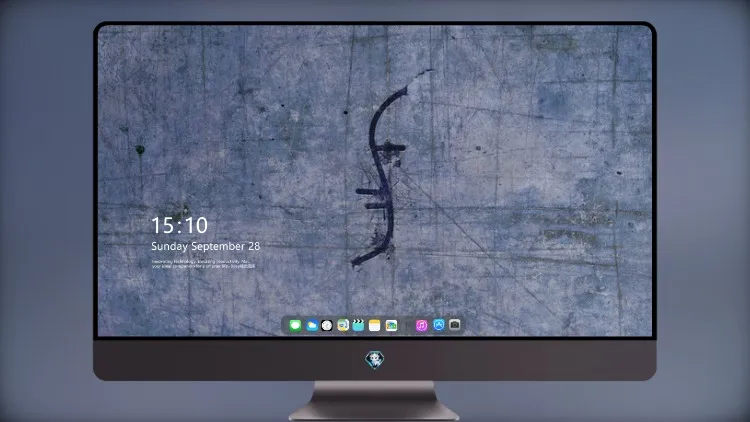This screenshot has width=750, height=422.
Task: Open the Maps app icon
Action: (342, 325)
